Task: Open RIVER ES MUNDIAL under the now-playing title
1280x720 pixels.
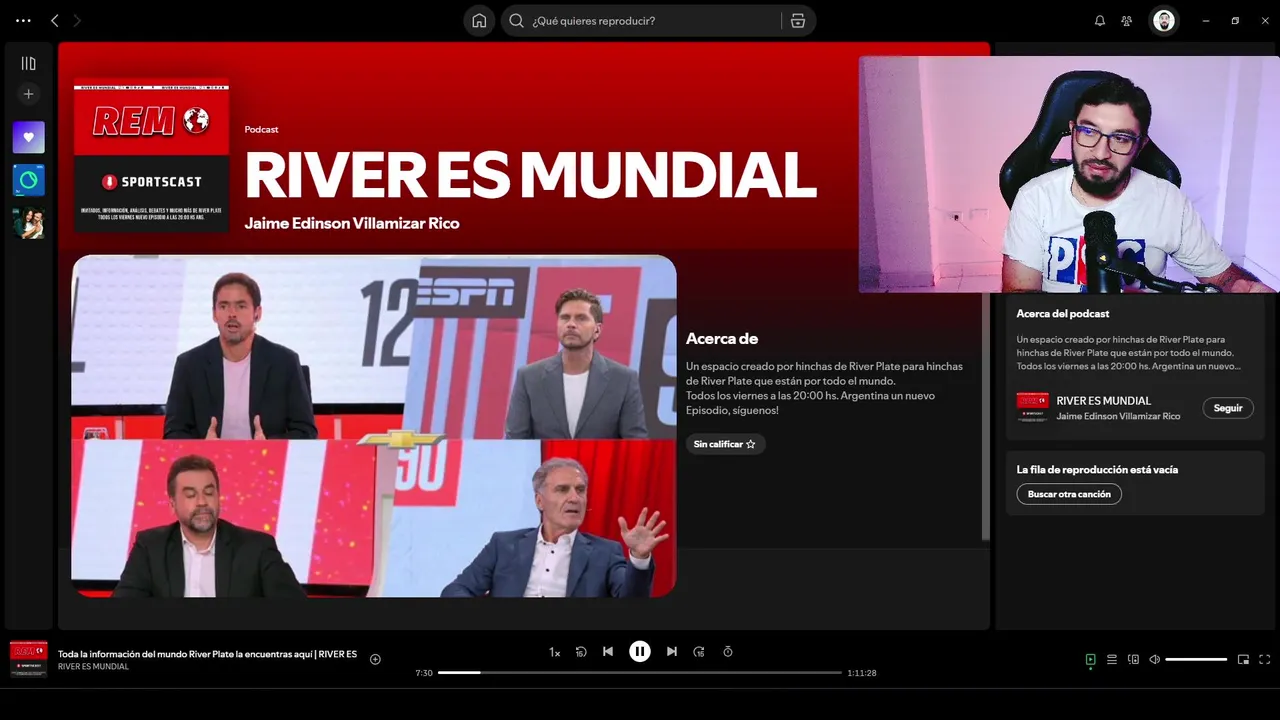Action: (93, 667)
